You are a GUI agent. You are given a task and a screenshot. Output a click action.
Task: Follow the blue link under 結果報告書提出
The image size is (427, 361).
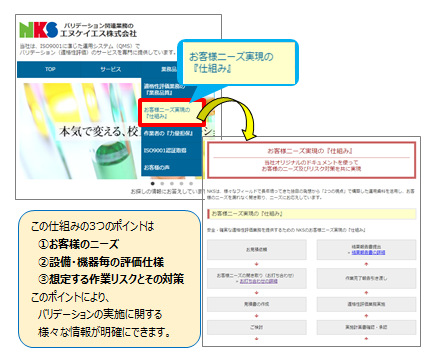click(x=368, y=253)
